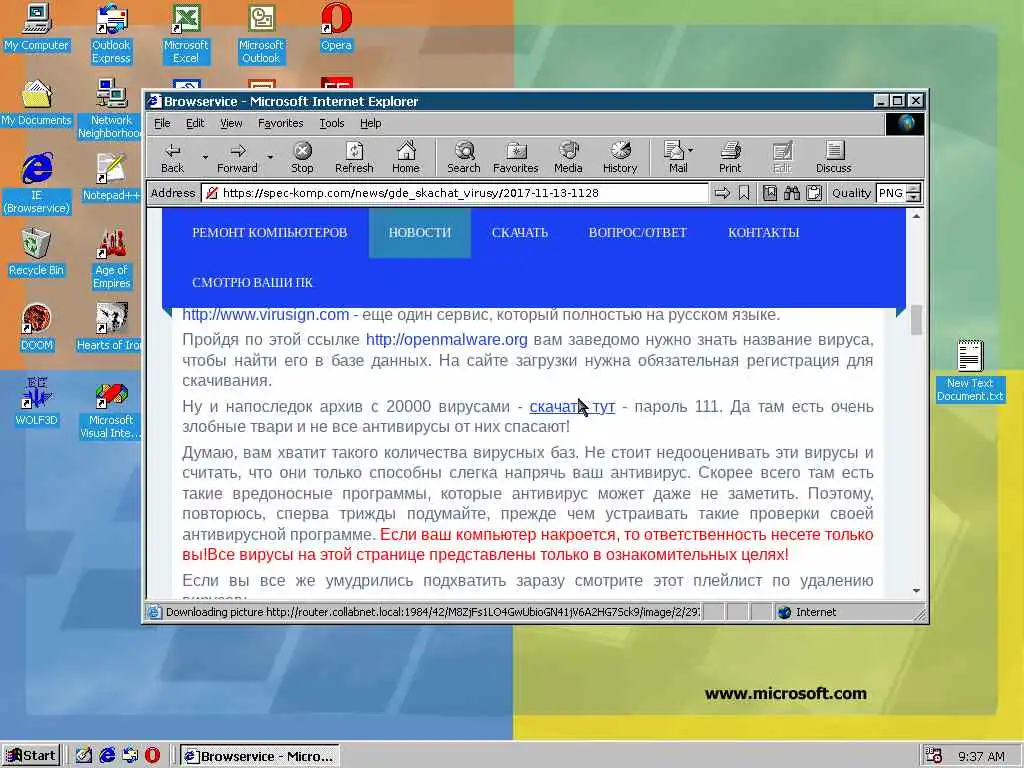Follow the http://openmalware.org link
This screenshot has width=1024, height=768.
[446, 340]
